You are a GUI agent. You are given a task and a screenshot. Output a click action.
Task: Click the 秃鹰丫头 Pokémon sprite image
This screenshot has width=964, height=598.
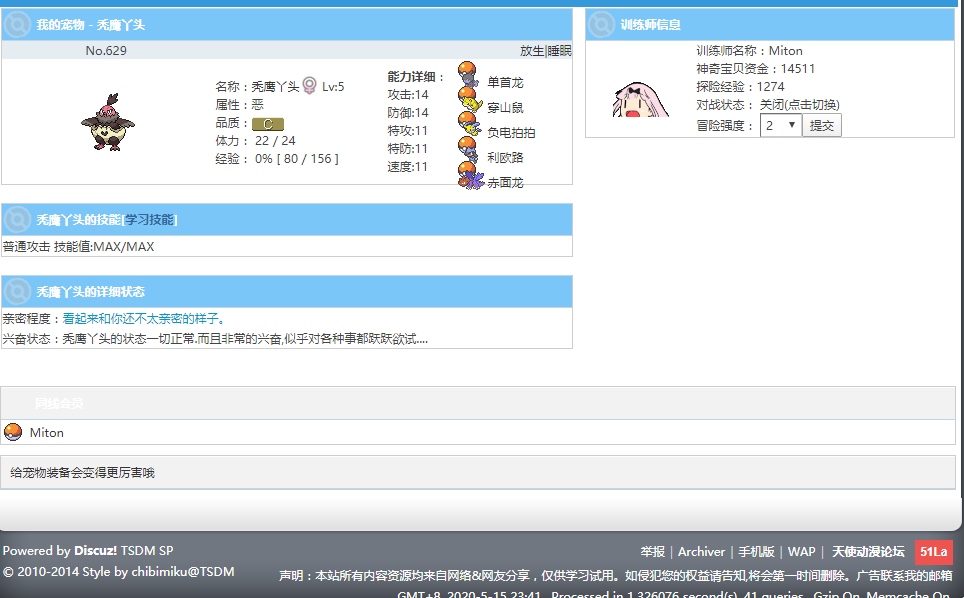[108, 122]
